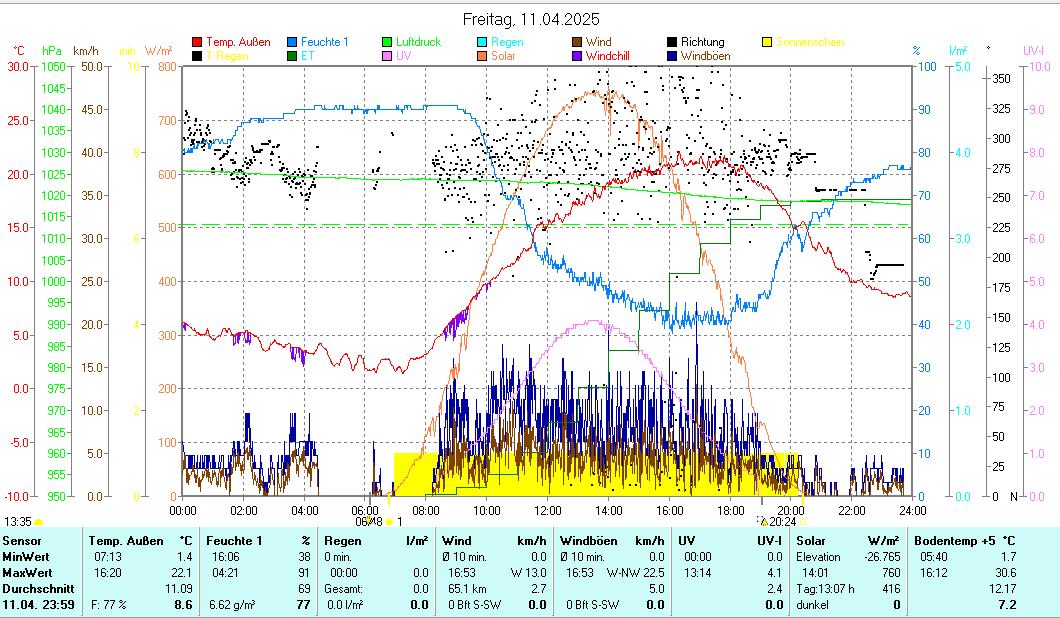Click the black Richtung legend swatch
The width and height of the screenshot is (1060, 618).
[672, 43]
